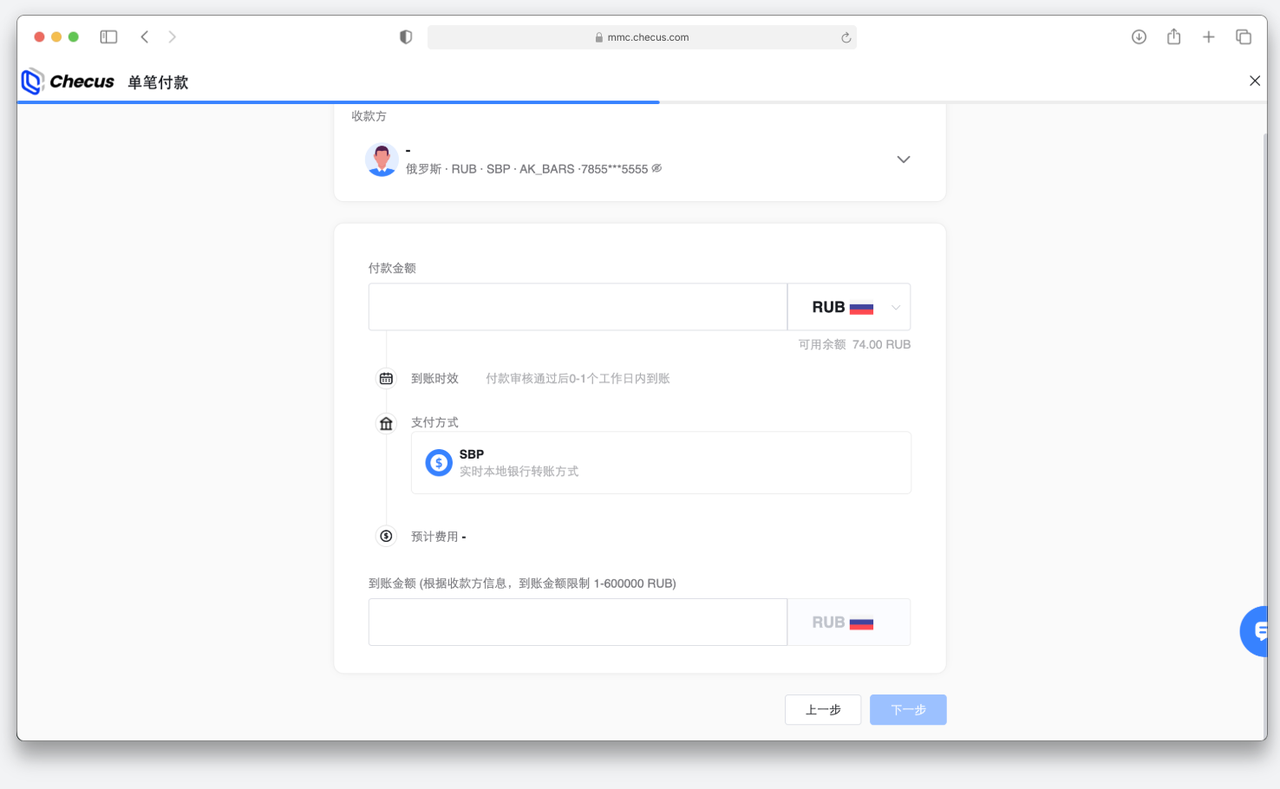Close the 单笔付款 payment page
The width and height of the screenshot is (1280, 789).
[x=1255, y=81]
